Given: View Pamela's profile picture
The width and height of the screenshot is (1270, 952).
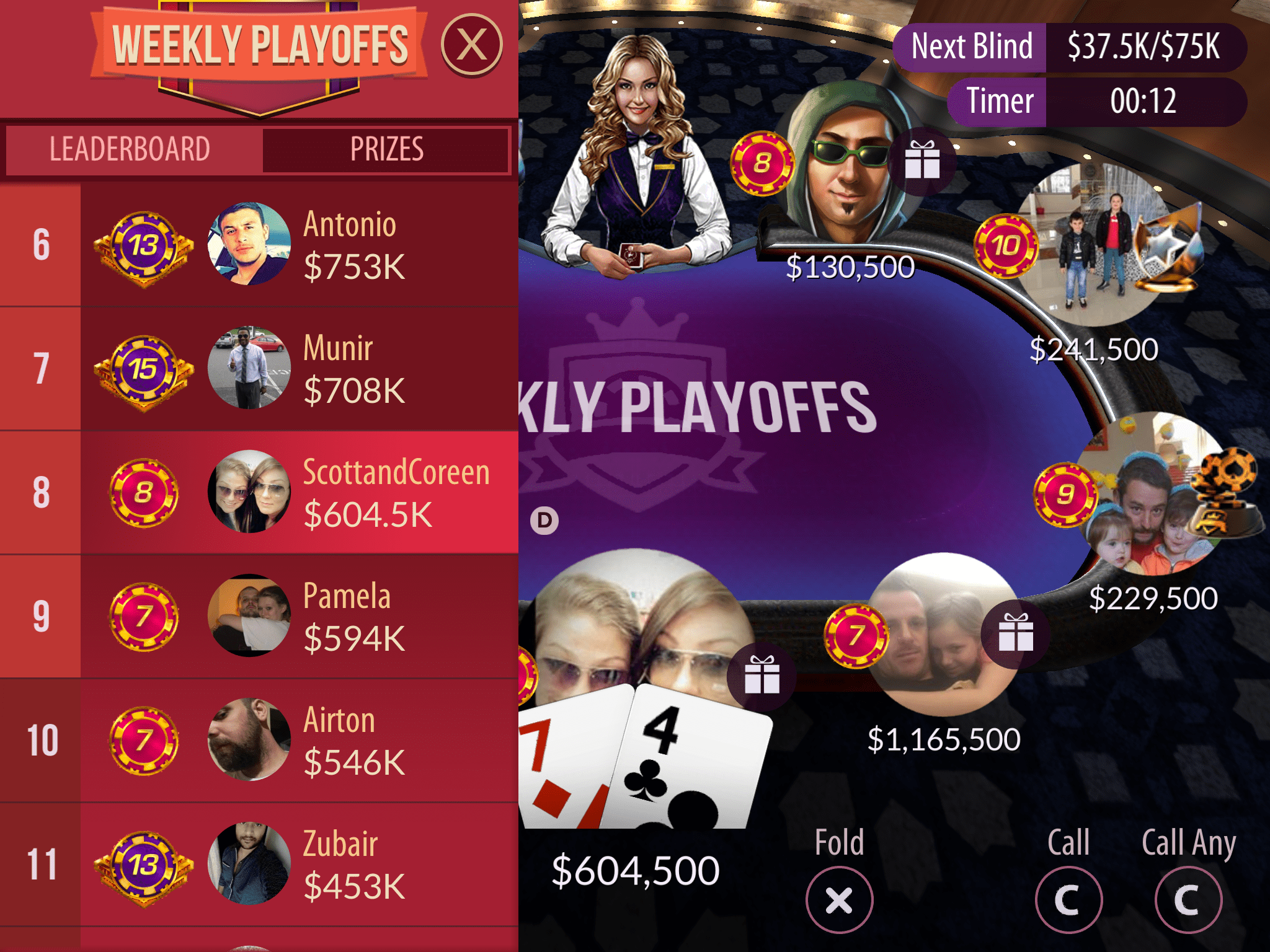Looking at the screenshot, I should 249,615.
